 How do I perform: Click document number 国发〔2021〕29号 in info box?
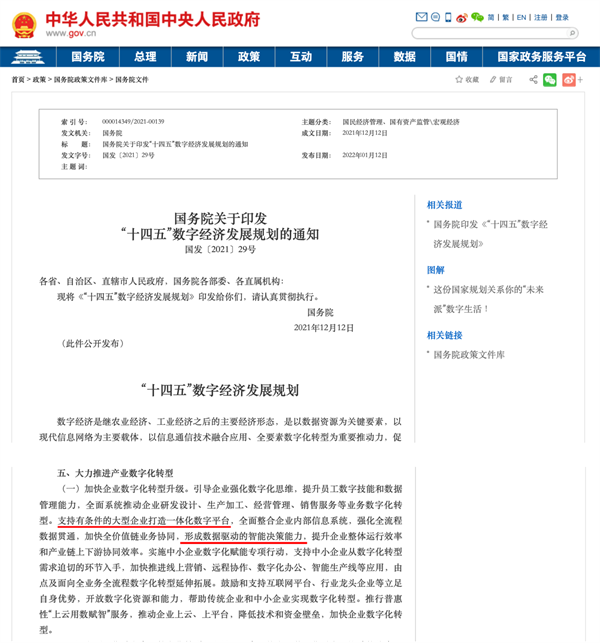[128, 155]
